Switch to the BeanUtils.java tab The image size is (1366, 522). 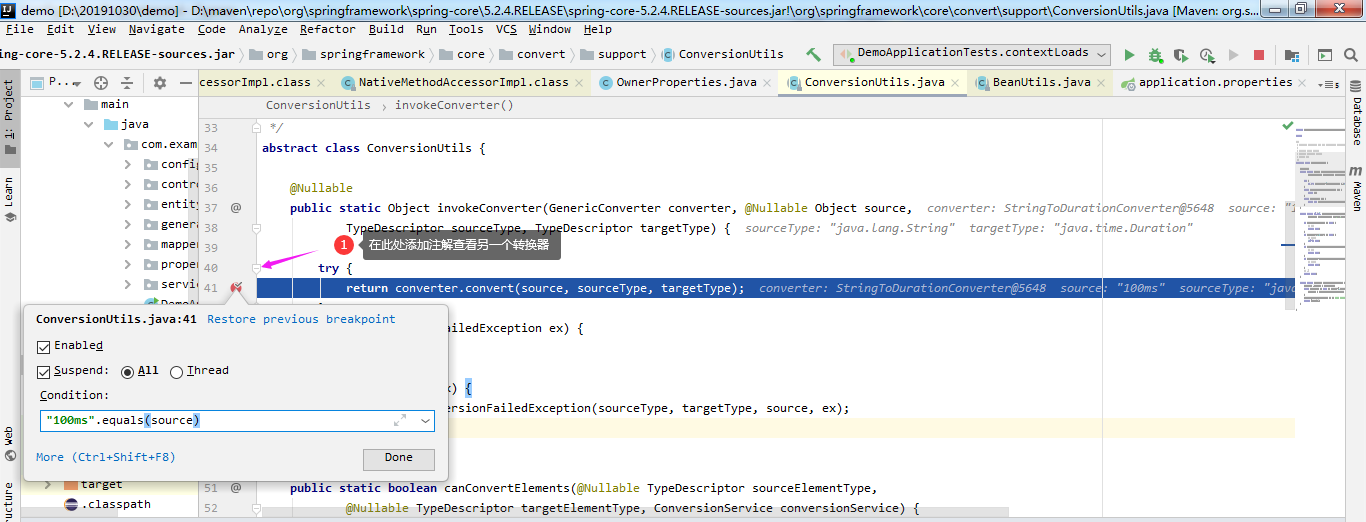pos(1041,82)
